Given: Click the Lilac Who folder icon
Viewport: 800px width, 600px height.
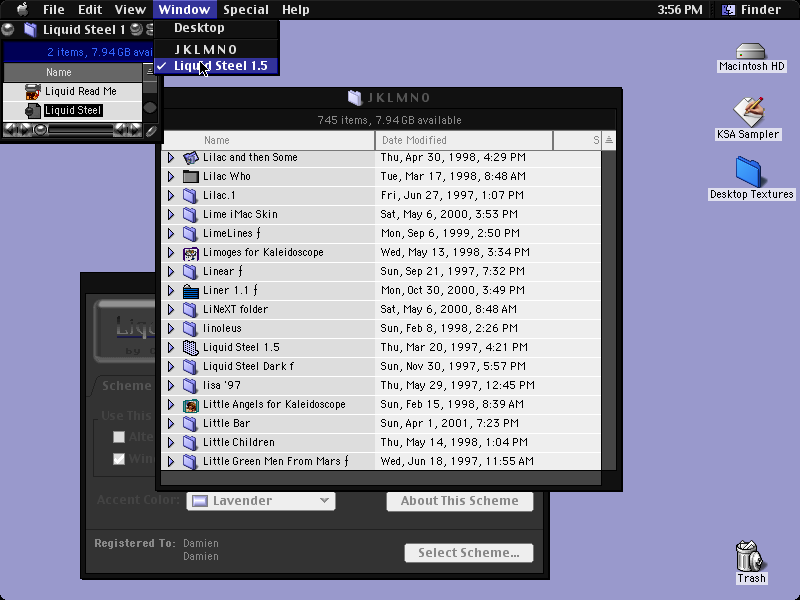Looking at the screenshot, I should (x=190, y=177).
